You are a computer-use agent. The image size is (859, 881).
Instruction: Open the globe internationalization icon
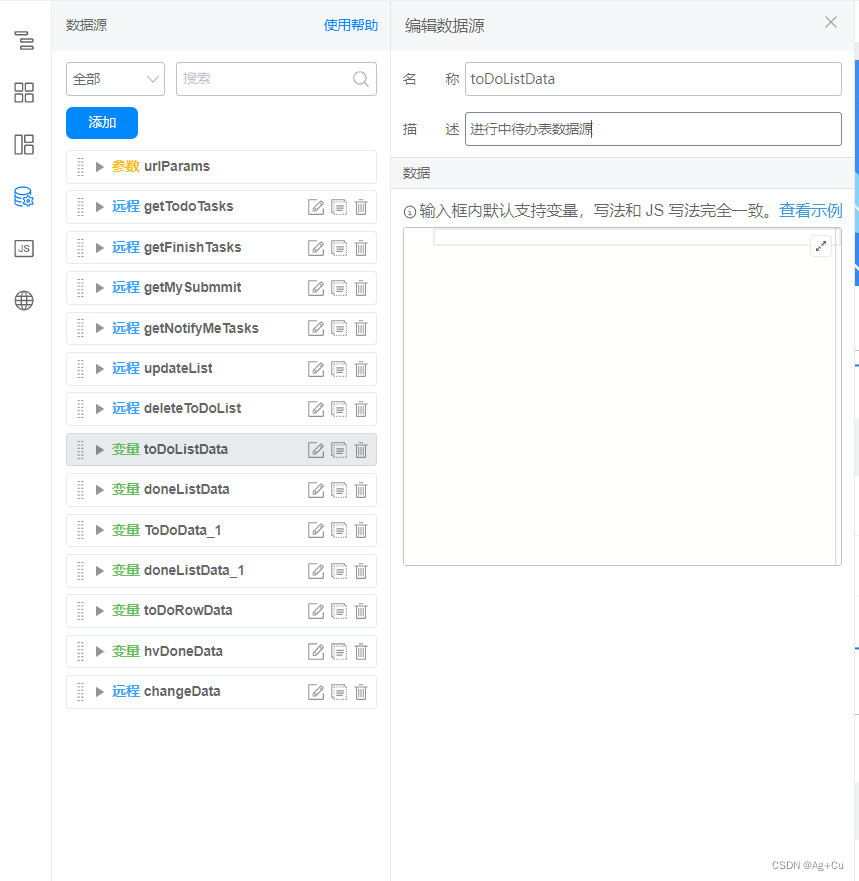click(24, 301)
